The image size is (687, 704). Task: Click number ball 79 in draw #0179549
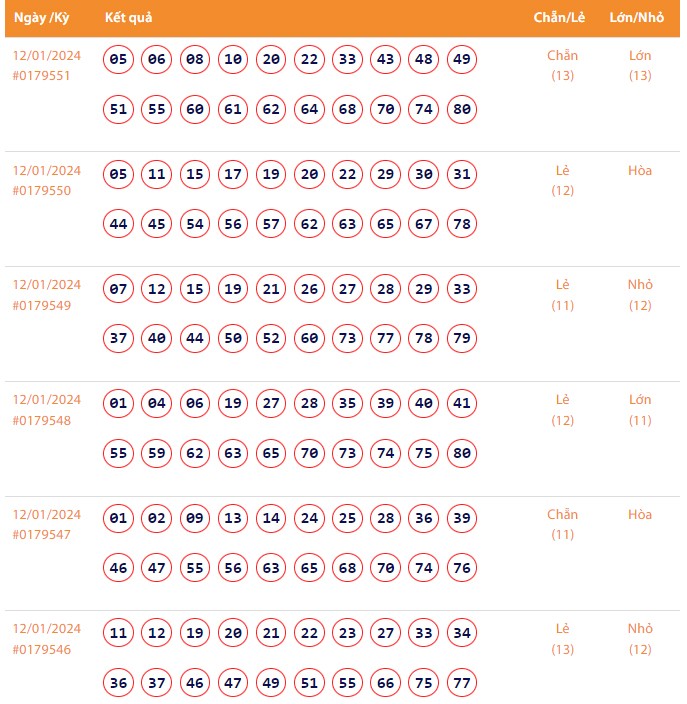(461, 339)
